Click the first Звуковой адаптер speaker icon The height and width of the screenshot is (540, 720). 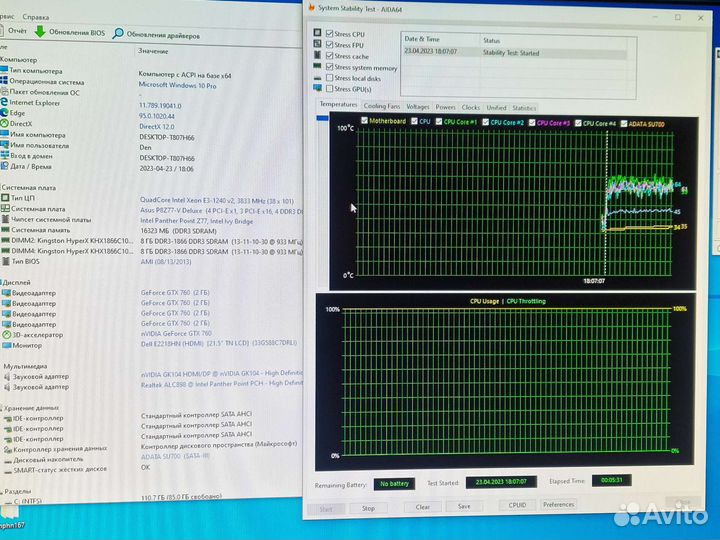click(x=7, y=377)
